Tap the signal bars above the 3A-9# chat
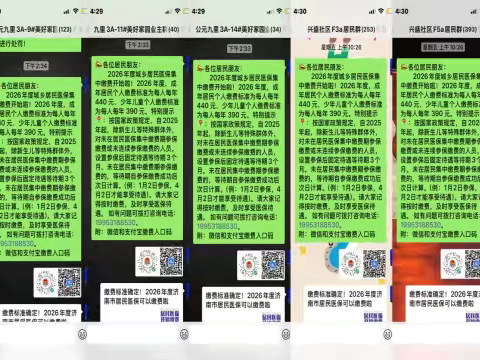 (x=67, y=12)
